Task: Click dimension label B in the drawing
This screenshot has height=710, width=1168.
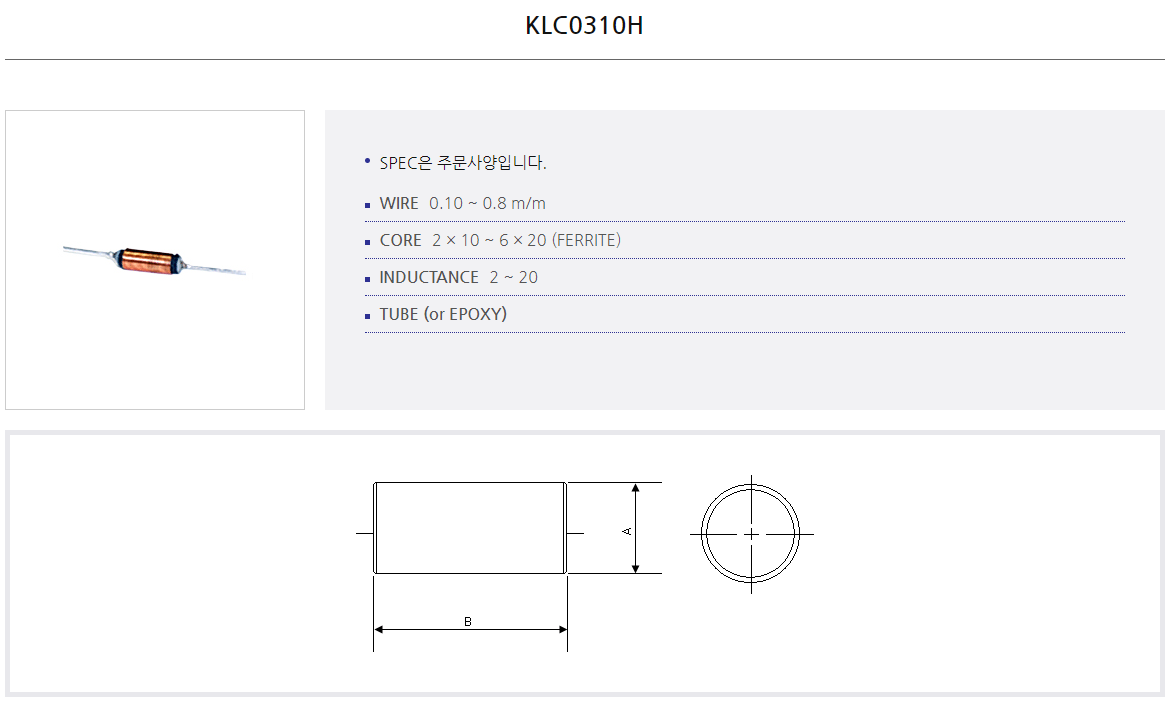Action: tap(468, 622)
